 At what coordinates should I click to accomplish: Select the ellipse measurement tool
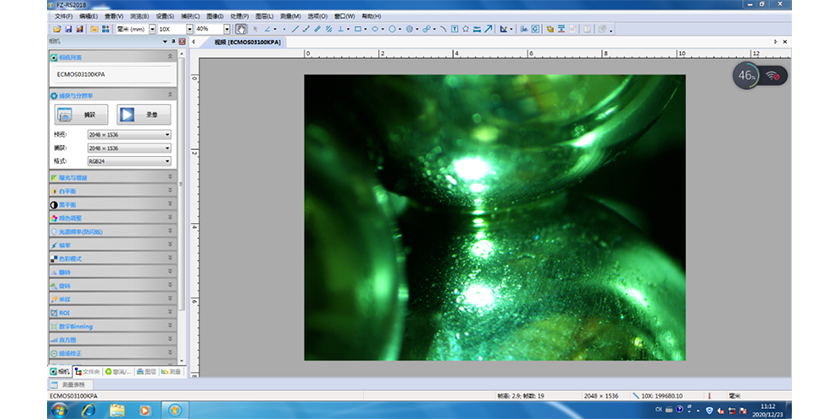(375, 29)
